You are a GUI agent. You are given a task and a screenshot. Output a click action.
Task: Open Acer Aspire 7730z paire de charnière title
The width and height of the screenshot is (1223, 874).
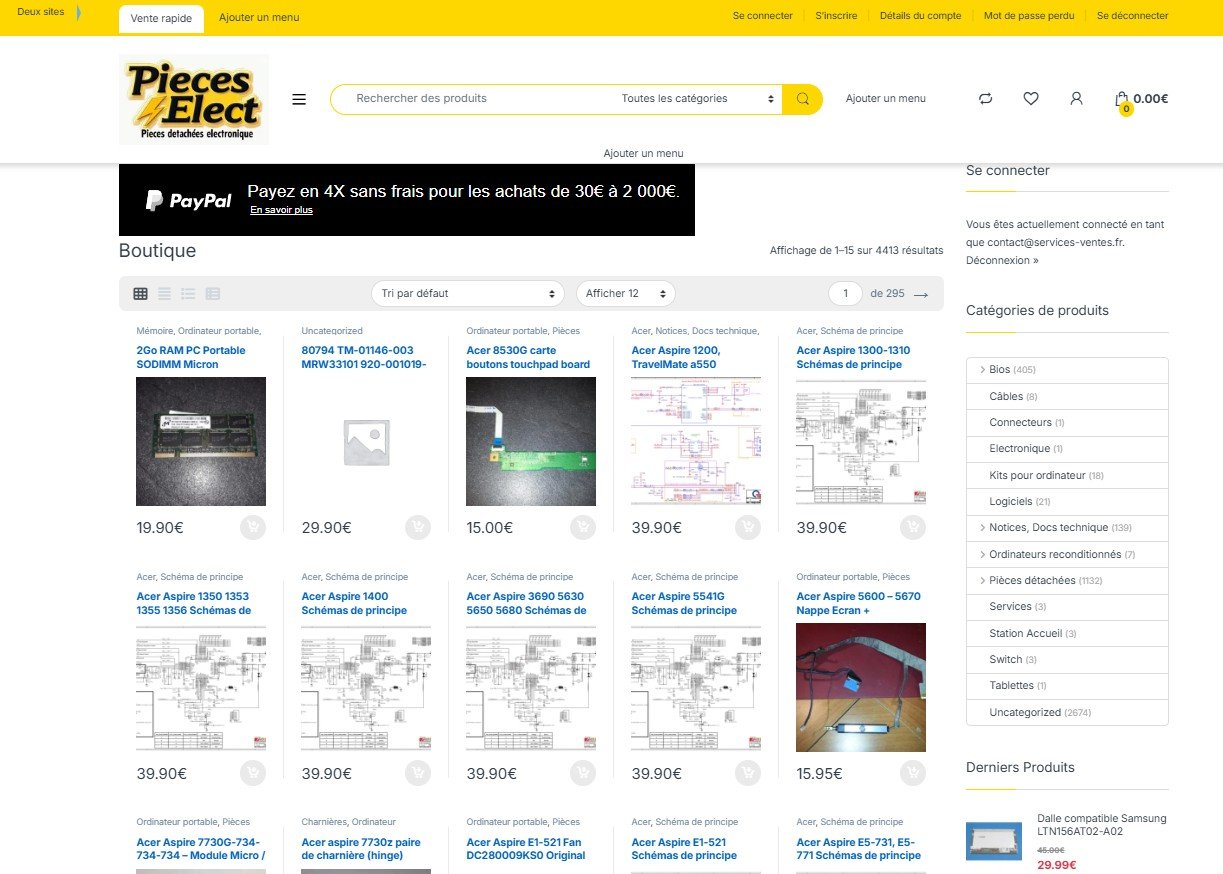tap(361, 849)
